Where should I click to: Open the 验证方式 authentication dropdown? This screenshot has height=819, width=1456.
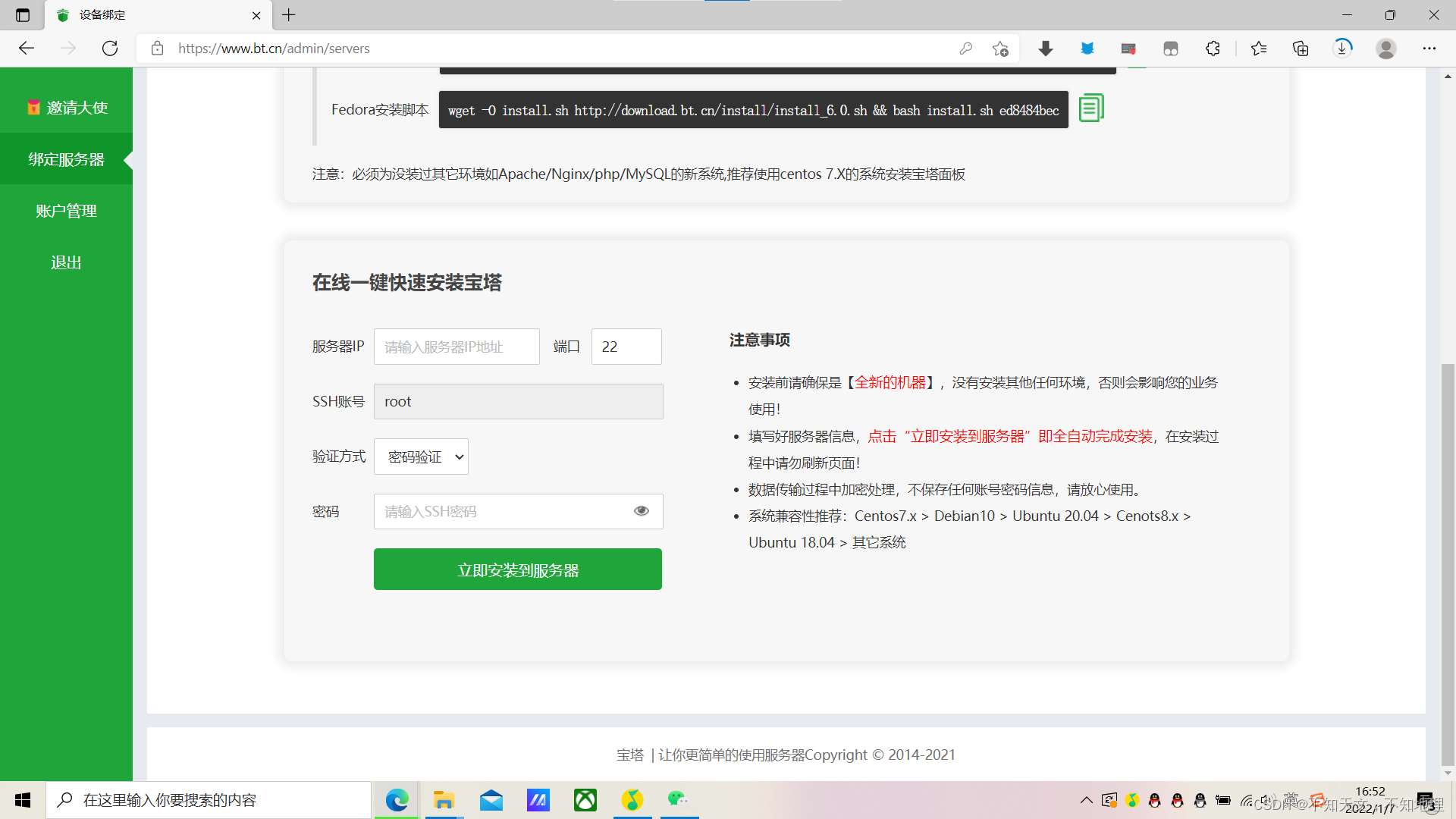point(421,457)
